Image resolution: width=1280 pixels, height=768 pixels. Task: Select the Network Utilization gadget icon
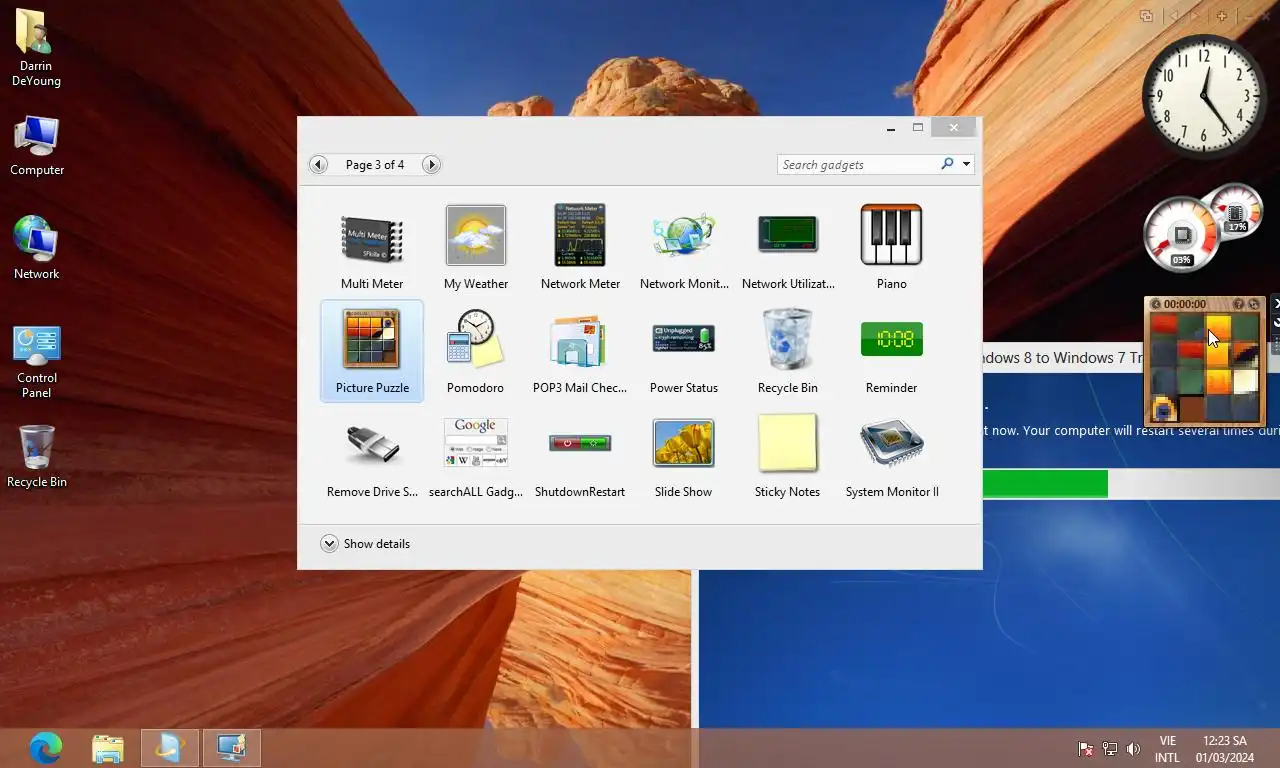(x=788, y=234)
